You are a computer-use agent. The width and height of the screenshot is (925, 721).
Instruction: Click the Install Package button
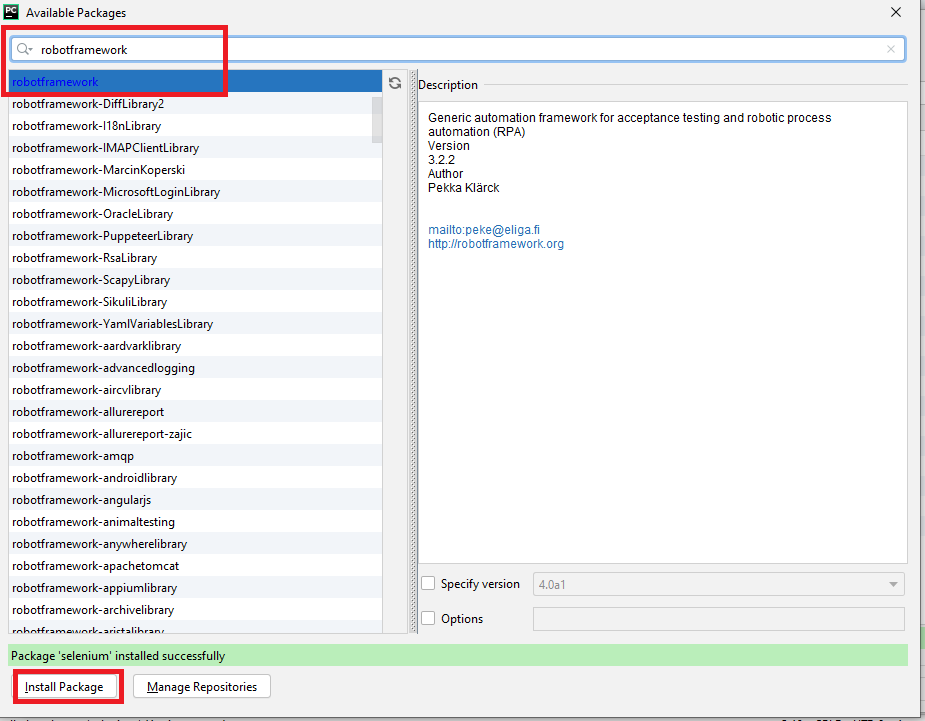64,687
